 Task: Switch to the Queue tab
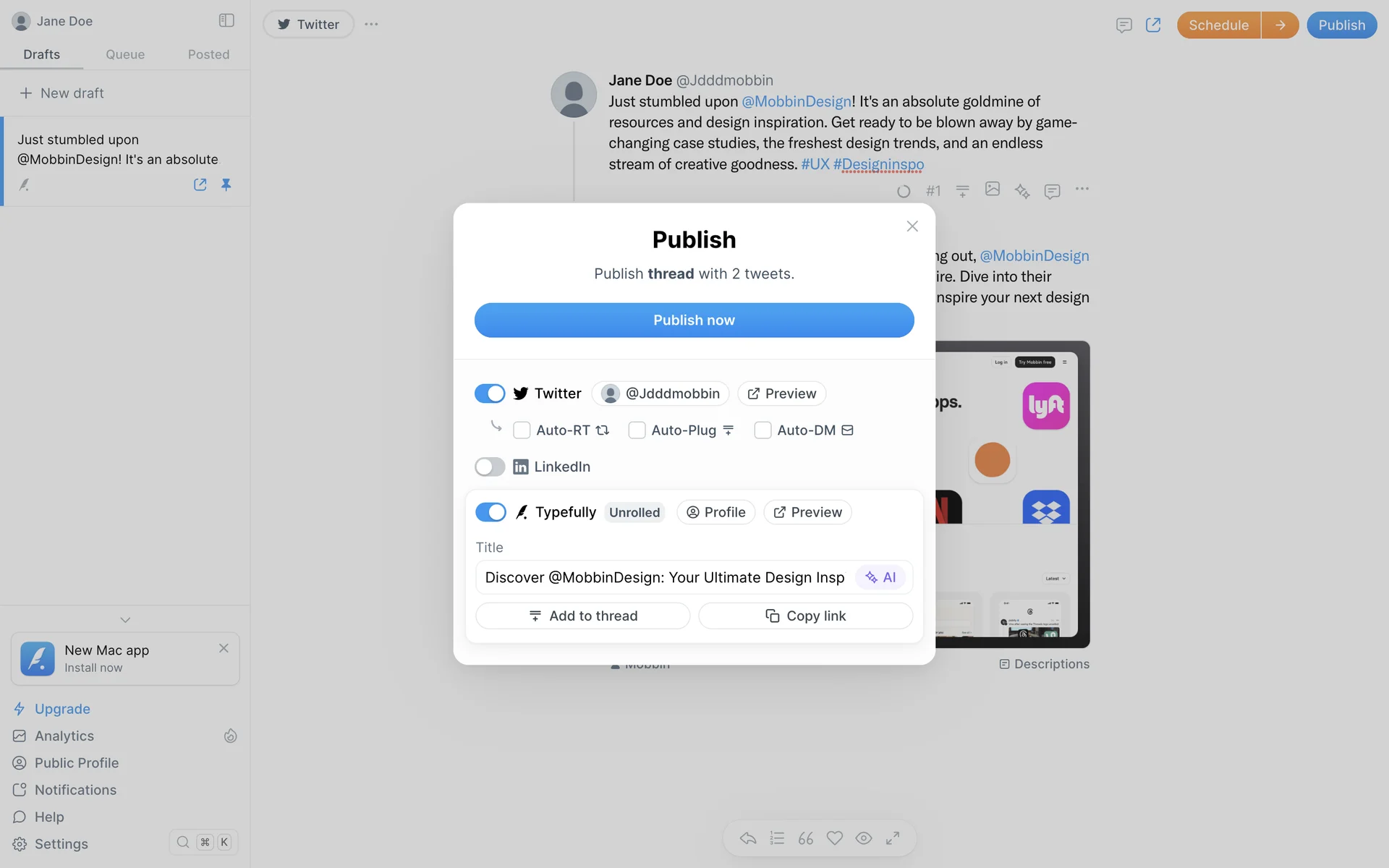[125, 54]
